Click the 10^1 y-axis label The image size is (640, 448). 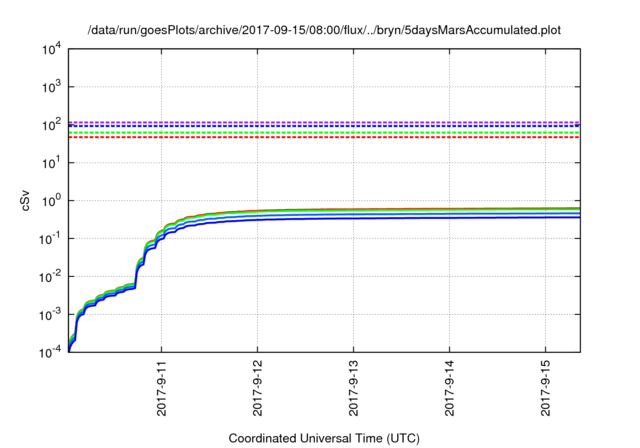[51, 163]
